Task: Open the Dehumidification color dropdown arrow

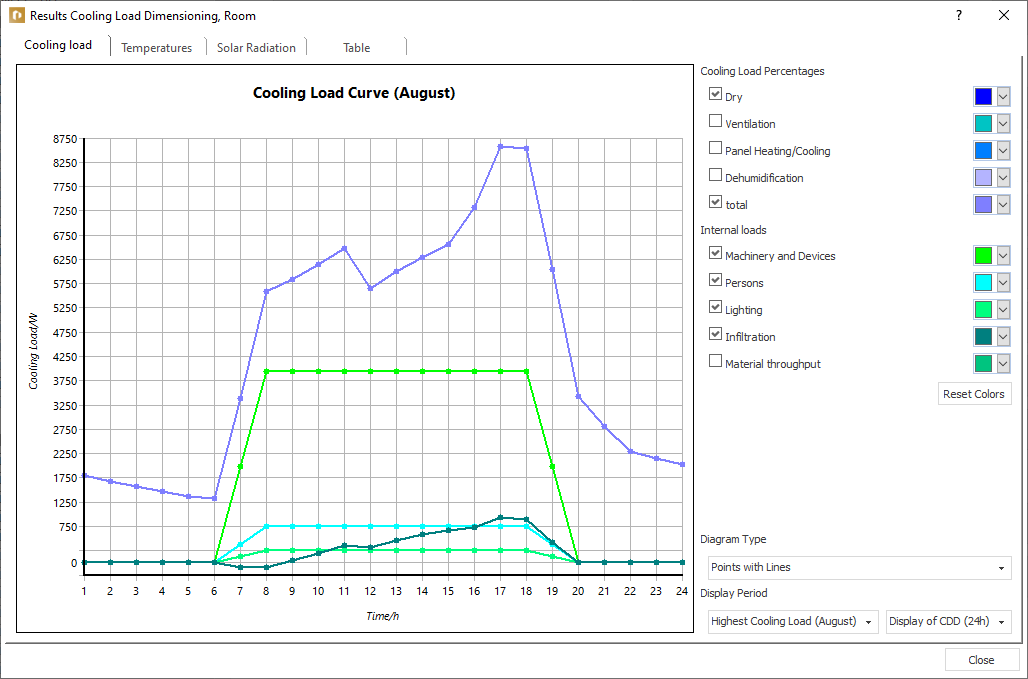Action: coord(1002,178)
